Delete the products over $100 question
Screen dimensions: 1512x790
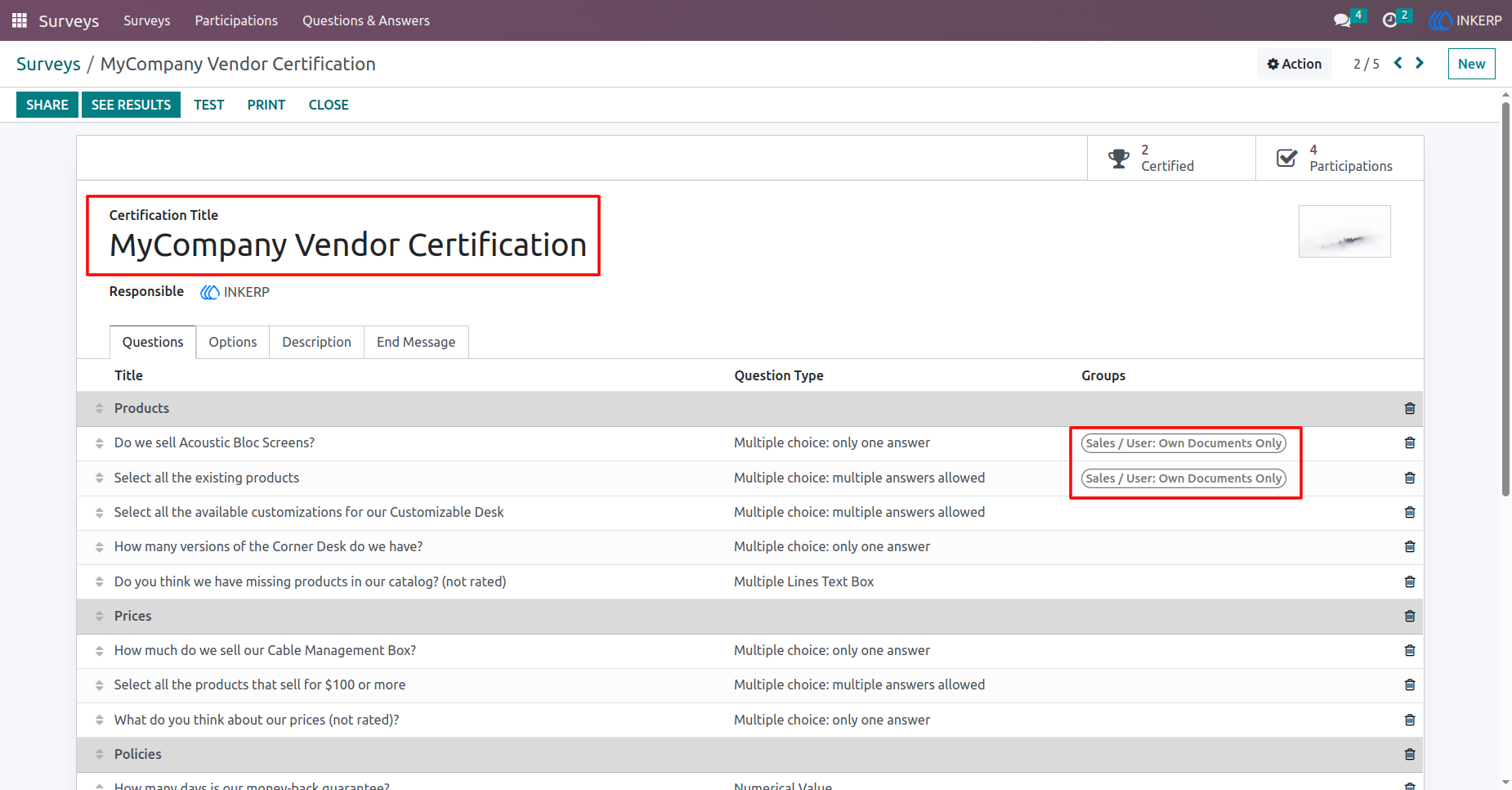[x=1410, y=685]
